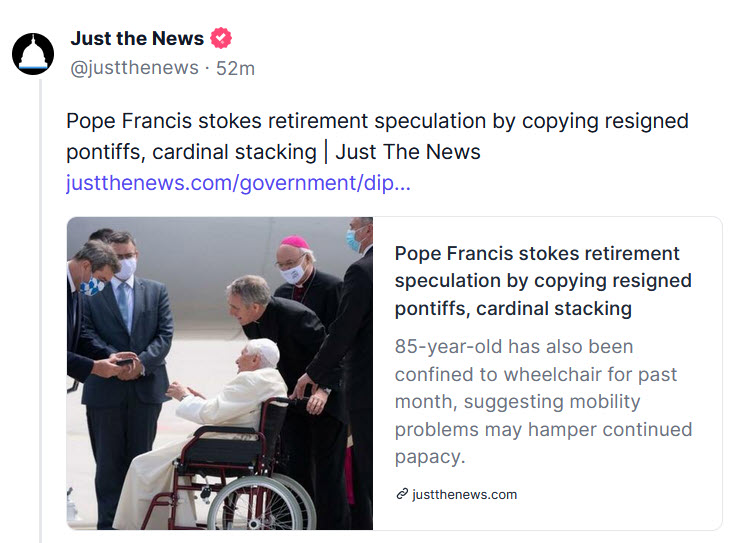This screenshot has width=733, height=543.
Task: Click '| Just The News' in the post text
Action: pyautogui.click(x=408, y=152)
